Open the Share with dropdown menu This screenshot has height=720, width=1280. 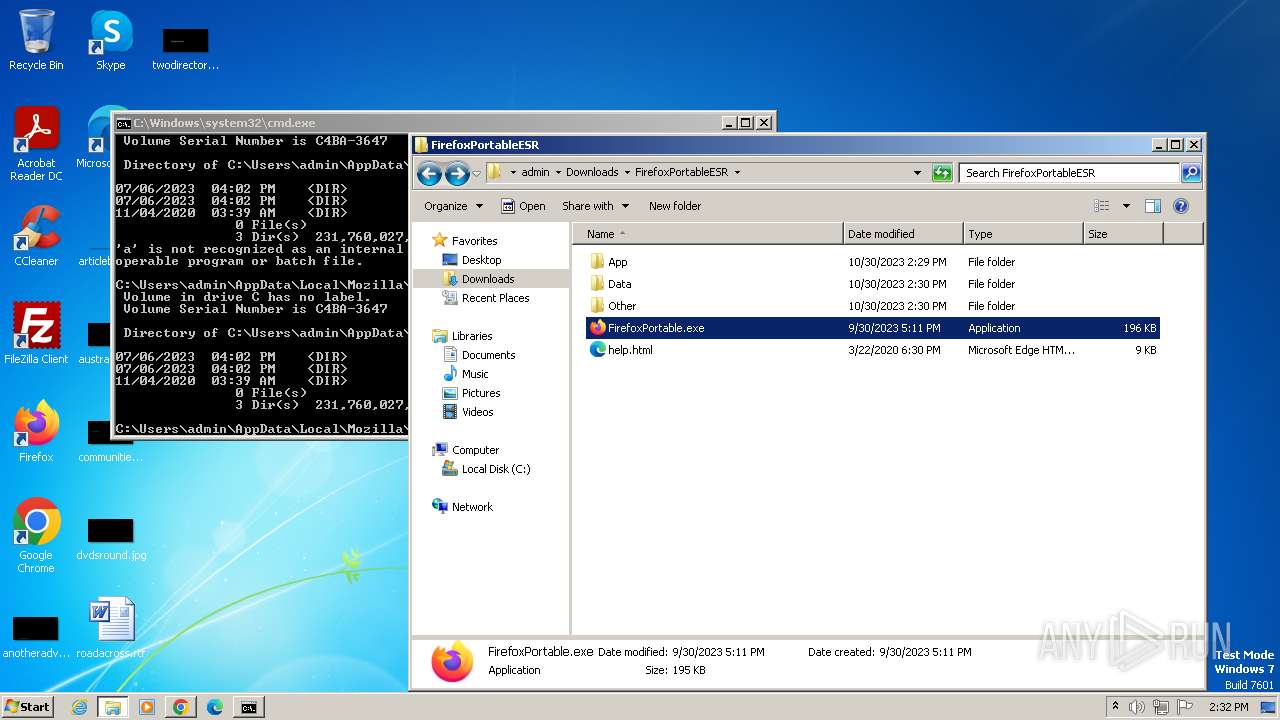coord(595,206)
